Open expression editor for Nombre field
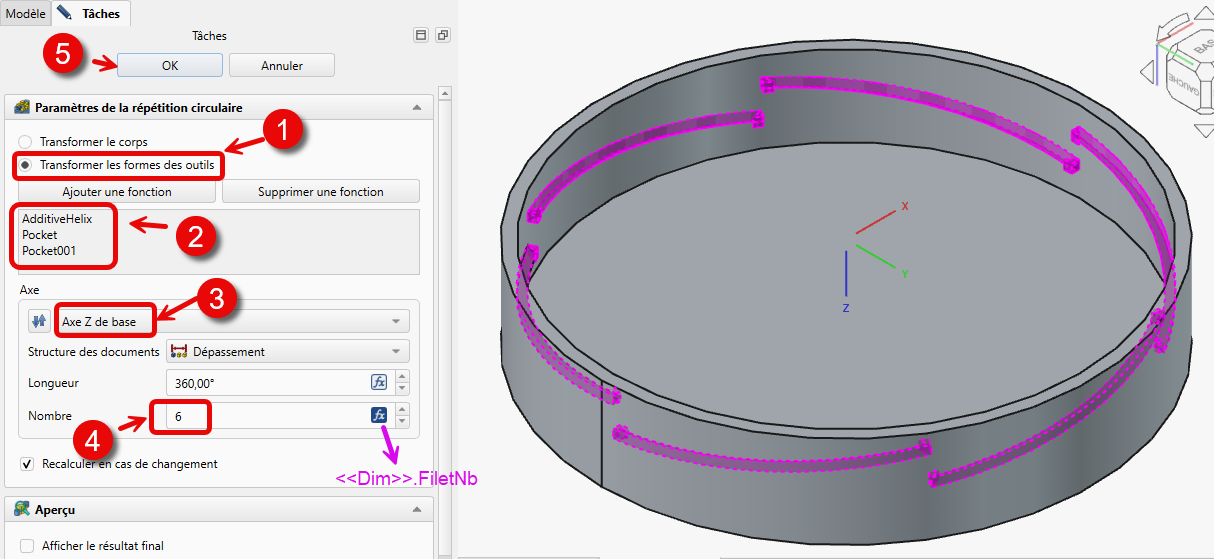Screen dimensions: 1214x559 click(x=379, y=415)
